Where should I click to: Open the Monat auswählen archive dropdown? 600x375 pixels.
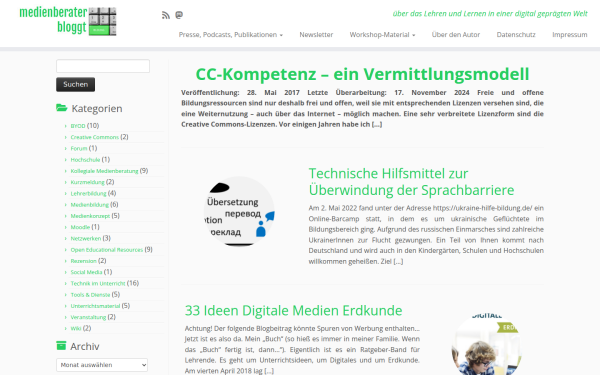pyautogui.click(x=102, y=365)
